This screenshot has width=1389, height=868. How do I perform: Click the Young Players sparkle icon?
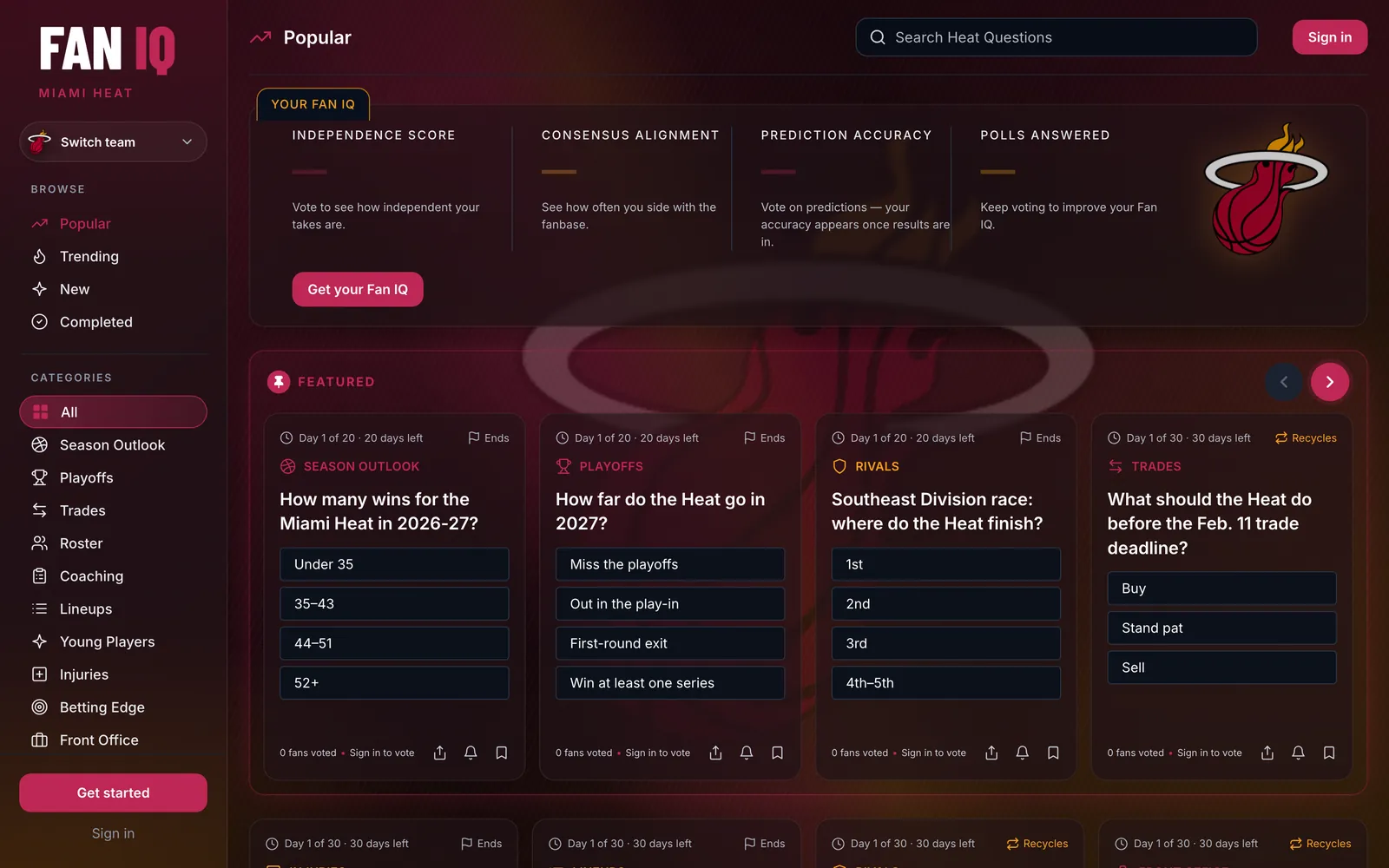(x=39, y=641)
